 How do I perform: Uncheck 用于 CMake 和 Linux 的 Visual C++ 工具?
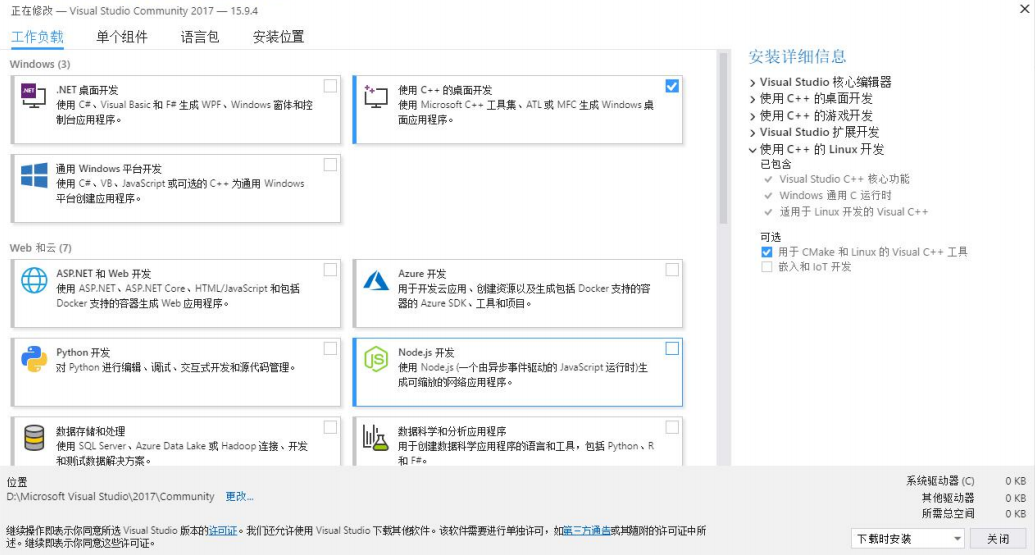tap(766, 251)
